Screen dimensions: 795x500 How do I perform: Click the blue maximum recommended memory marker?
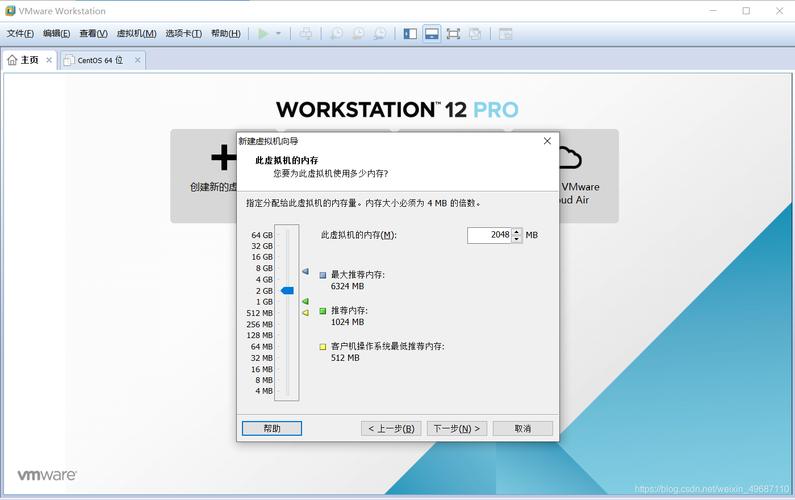coord(305,272)
